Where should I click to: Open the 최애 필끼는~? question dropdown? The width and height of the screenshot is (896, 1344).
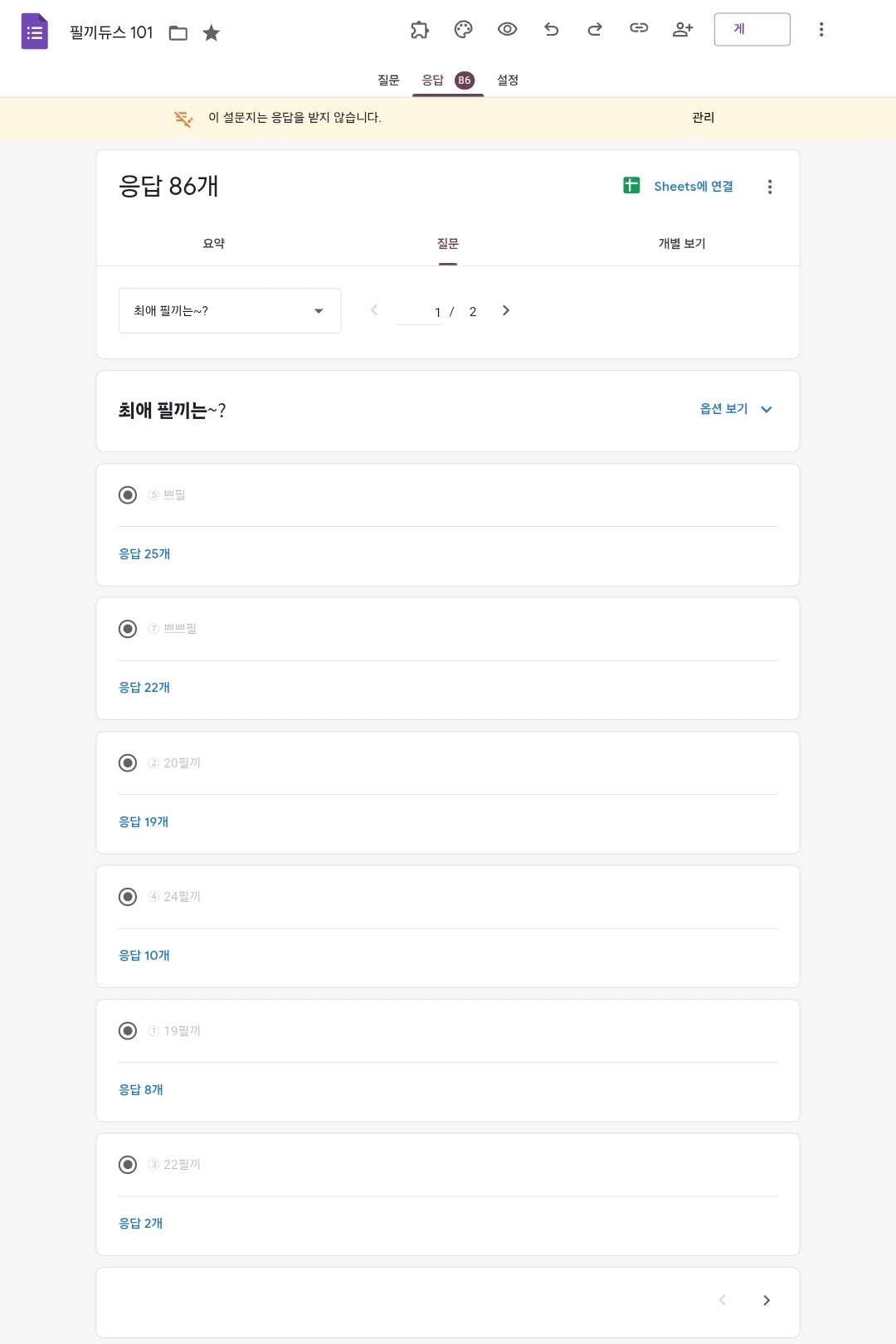pyautogui.click(x=230, y=311)
